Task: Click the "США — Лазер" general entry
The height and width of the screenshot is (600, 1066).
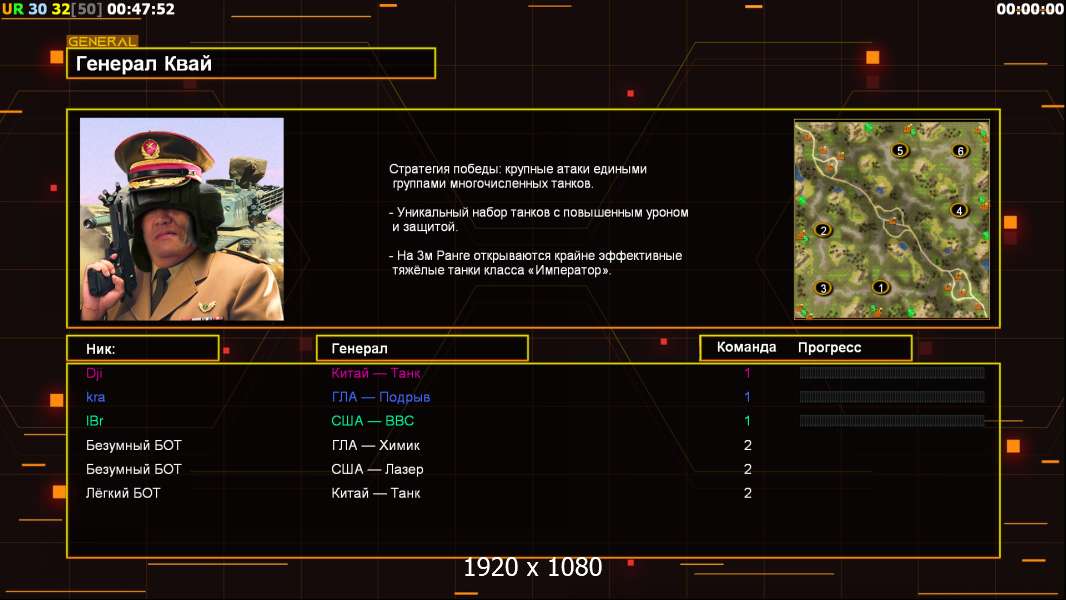Action: pyautogui.click(x=377, y=469)
